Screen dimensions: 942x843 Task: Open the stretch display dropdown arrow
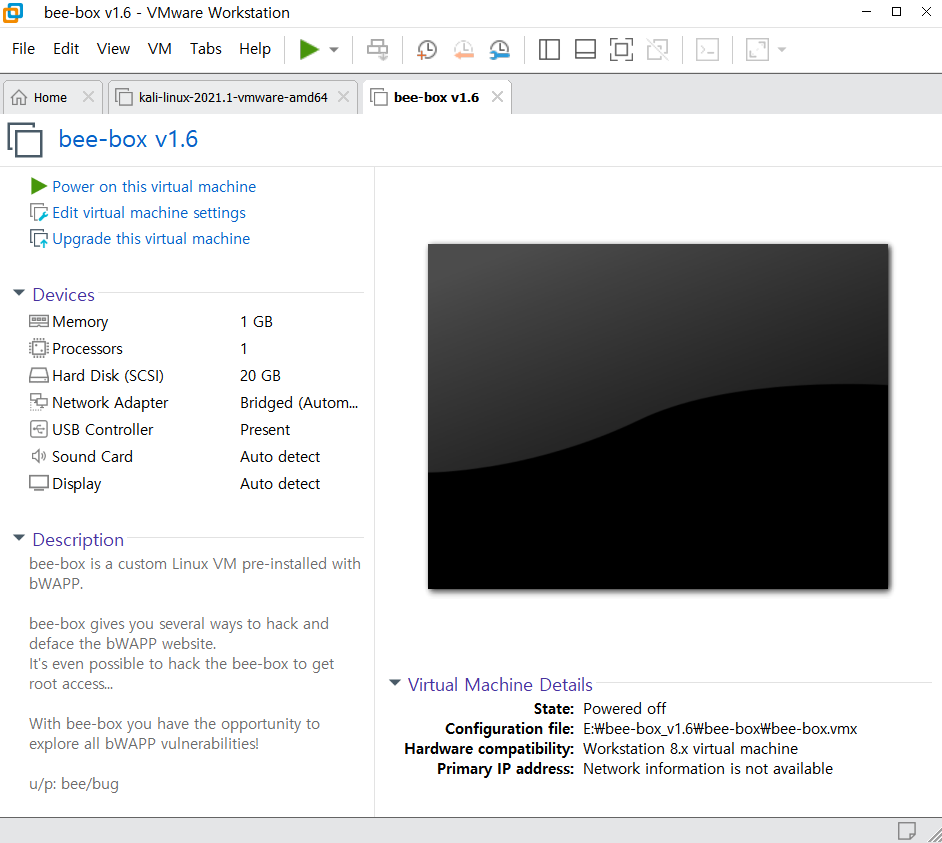tap(782, 50)
